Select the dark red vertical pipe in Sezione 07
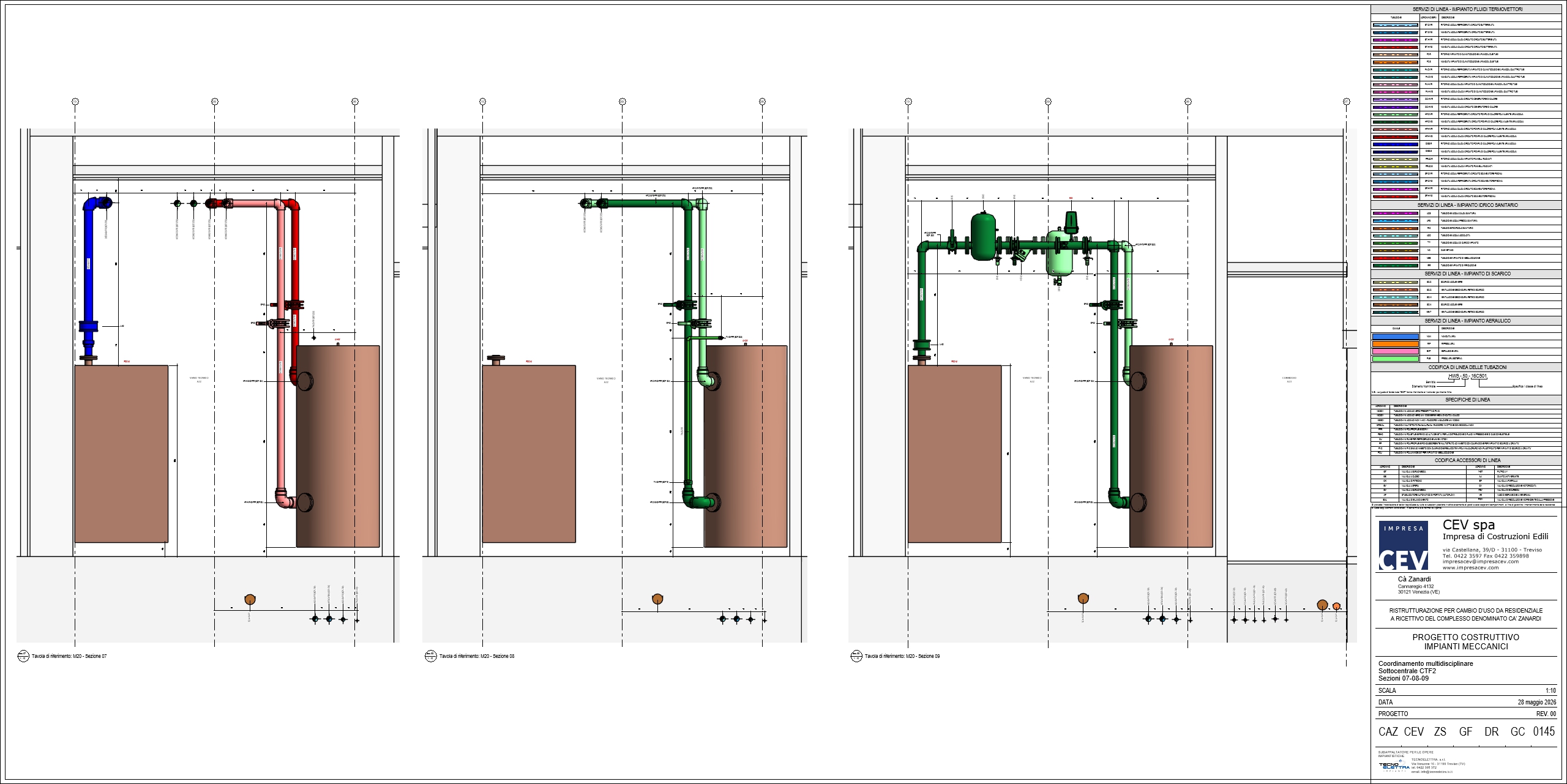This screenshot has width=1567, height=784. [295, 288]
